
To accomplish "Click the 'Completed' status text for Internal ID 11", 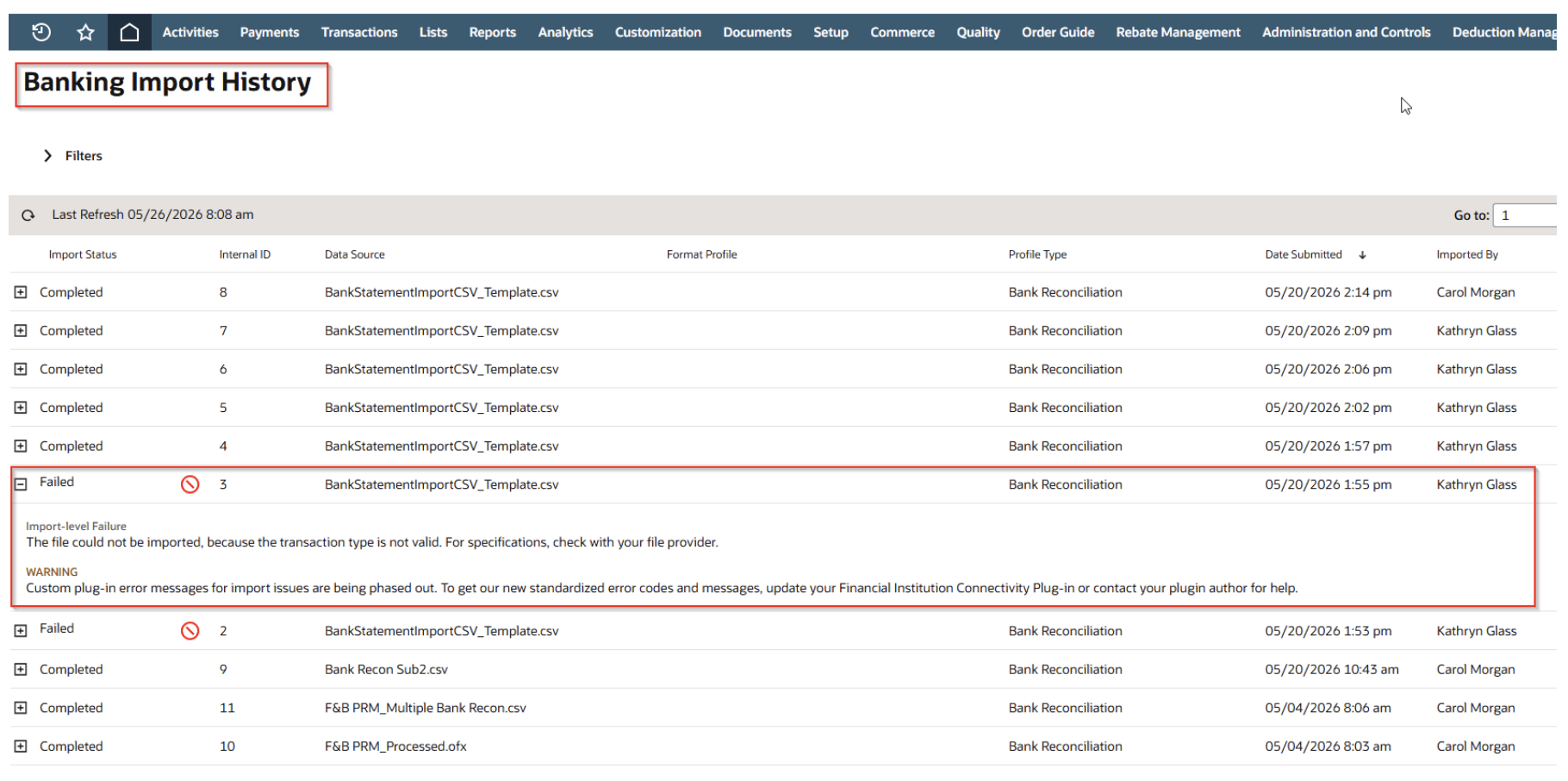I will point(71,709).
